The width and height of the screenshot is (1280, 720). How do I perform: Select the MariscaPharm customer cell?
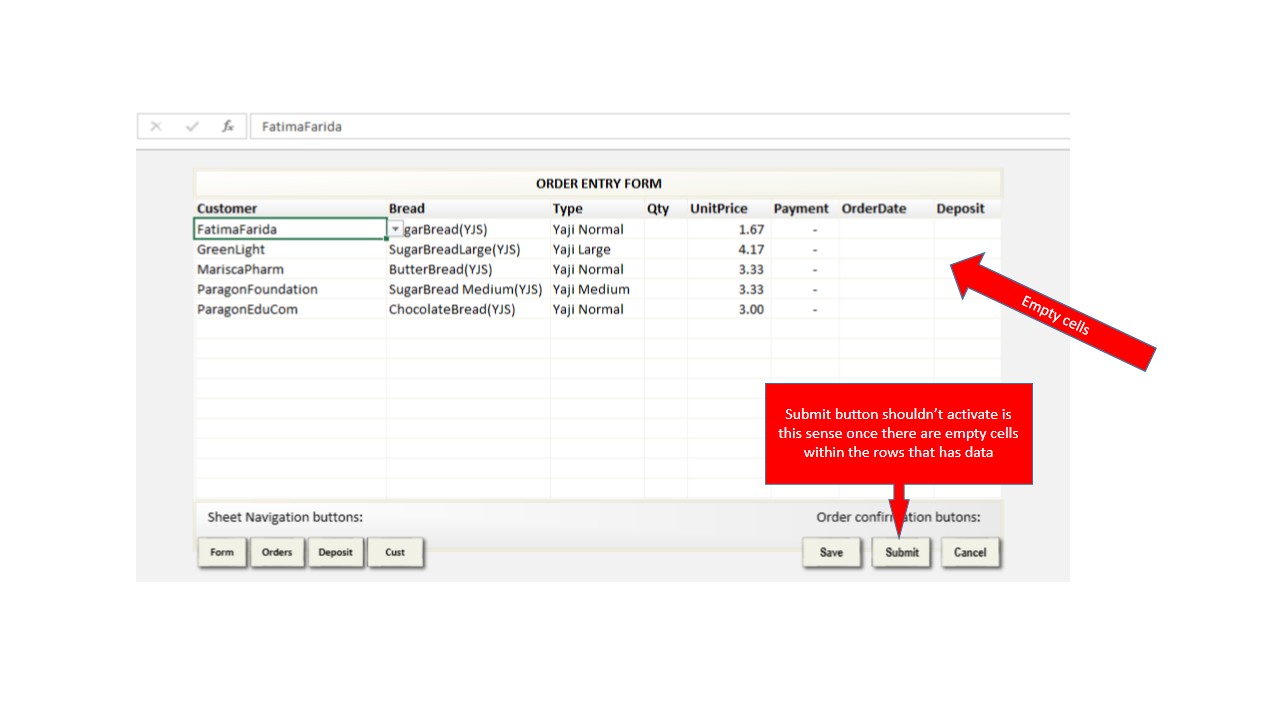coord(290,269)
